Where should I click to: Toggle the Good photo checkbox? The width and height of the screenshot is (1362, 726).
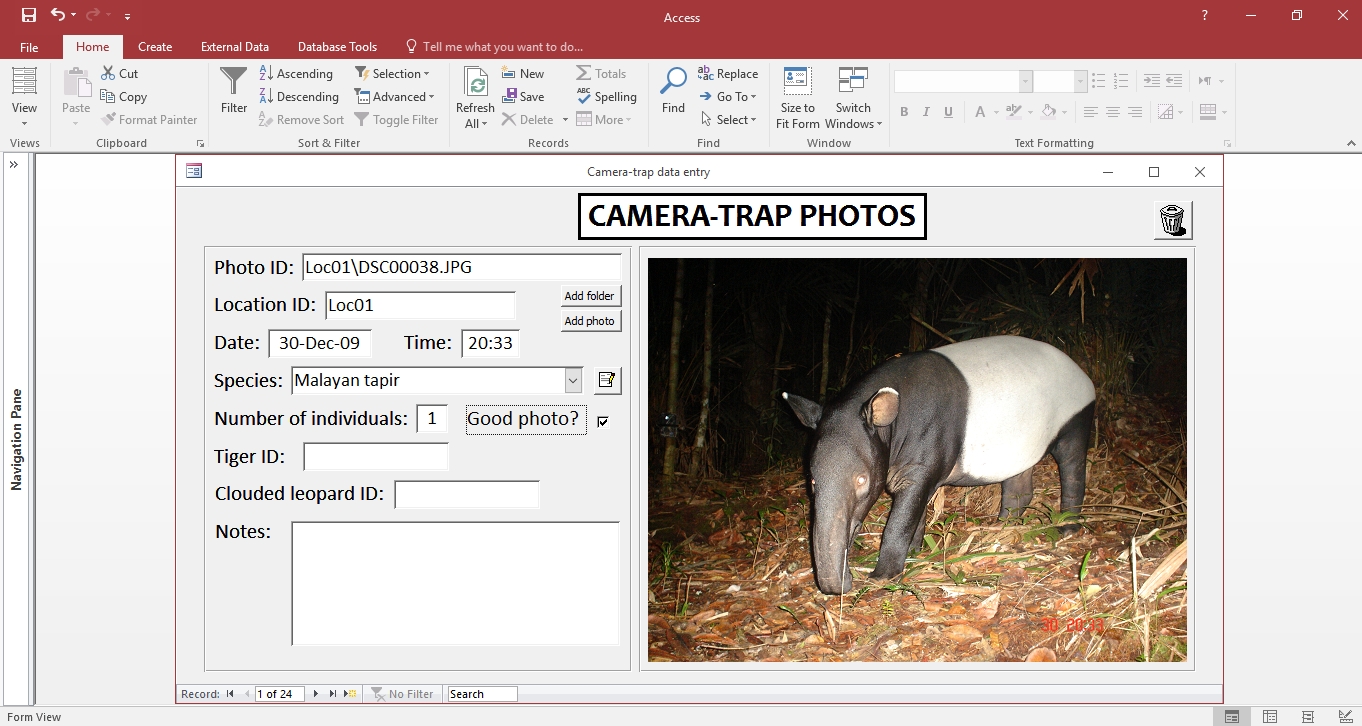[603, 421]
